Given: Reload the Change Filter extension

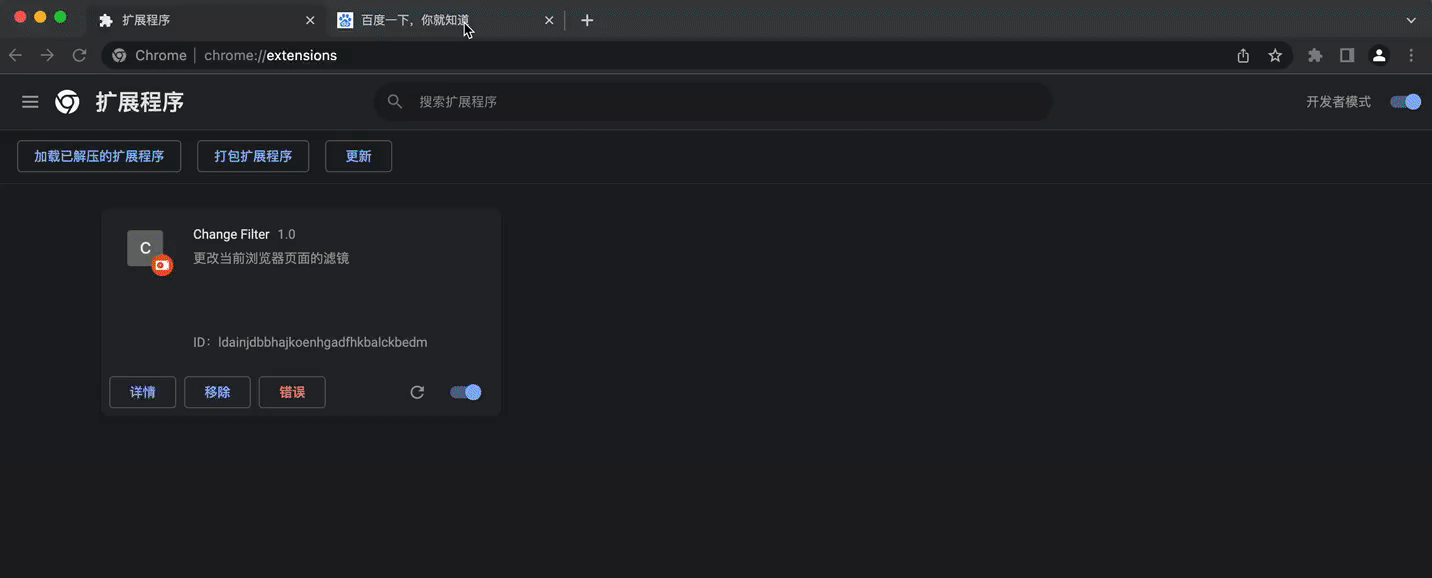Looking at the screenshot, I should click(x=417, y=392).
